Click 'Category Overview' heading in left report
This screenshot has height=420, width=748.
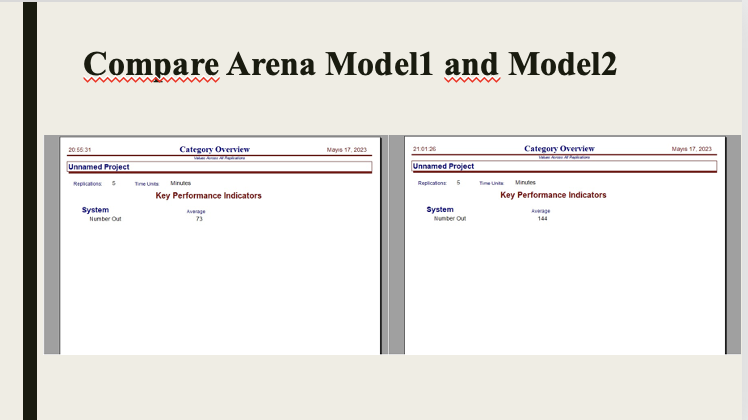pos(215,149)
